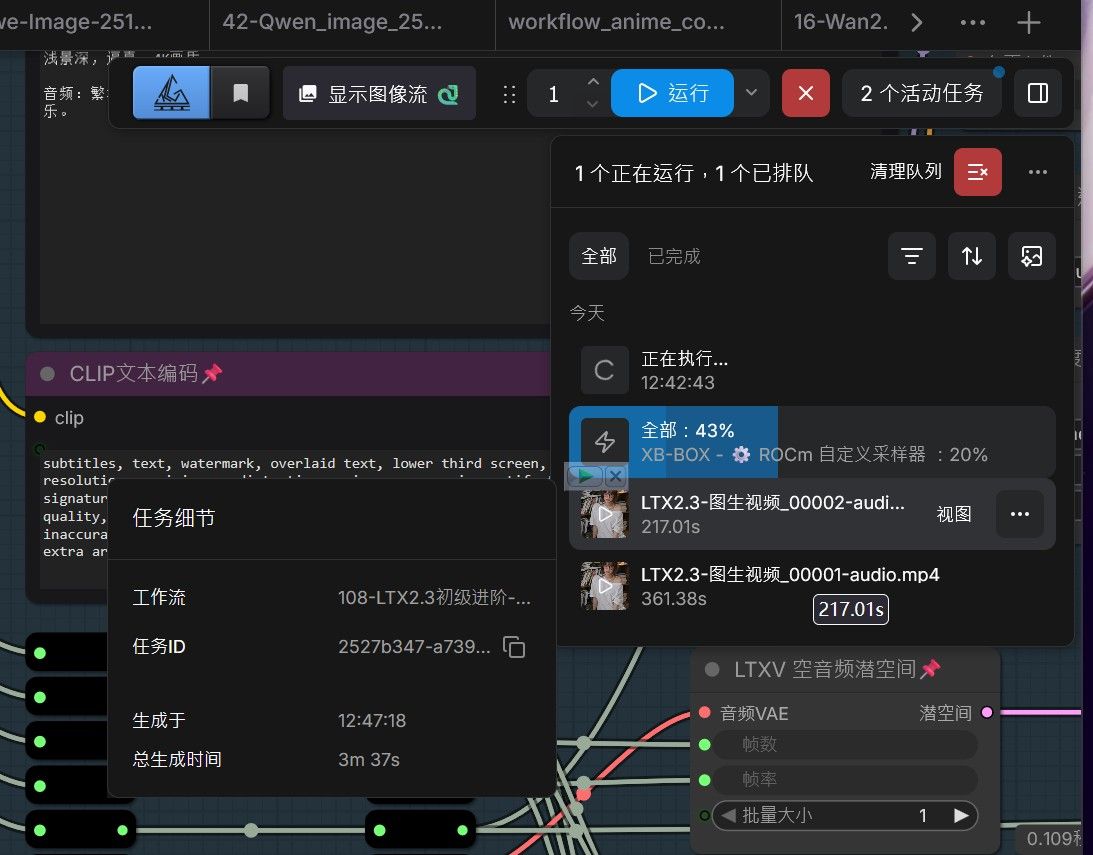Open queue panel more options ellipsis

click(x=1037, y=172)
